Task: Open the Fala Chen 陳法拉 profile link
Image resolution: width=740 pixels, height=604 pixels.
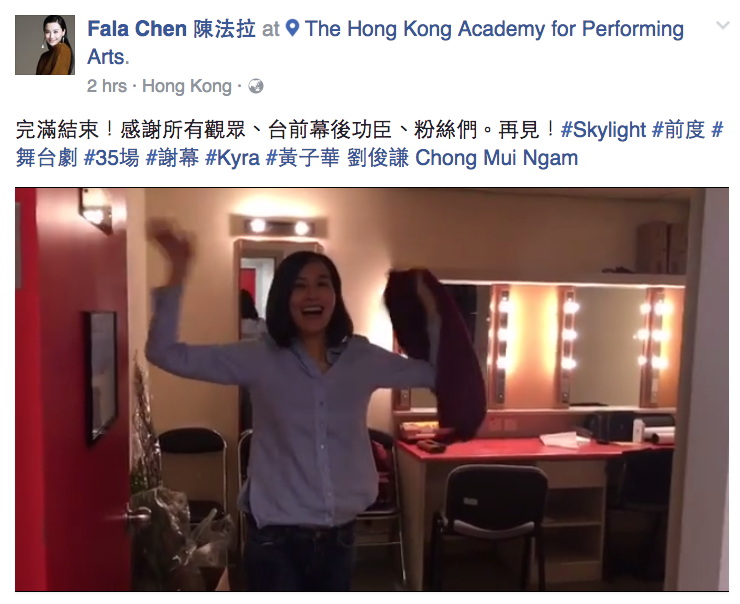Action: click(x=172, y=29)
